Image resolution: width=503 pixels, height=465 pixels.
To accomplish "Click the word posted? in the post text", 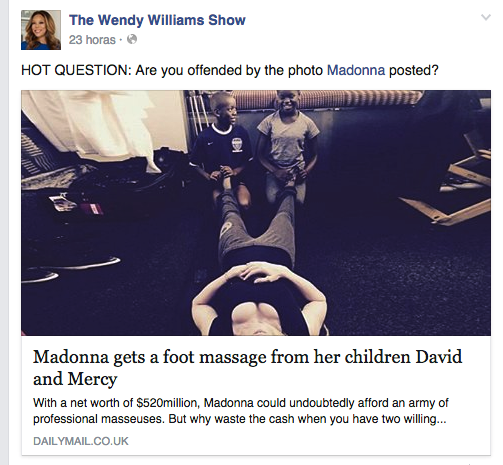I will click(x=414, y=70).
